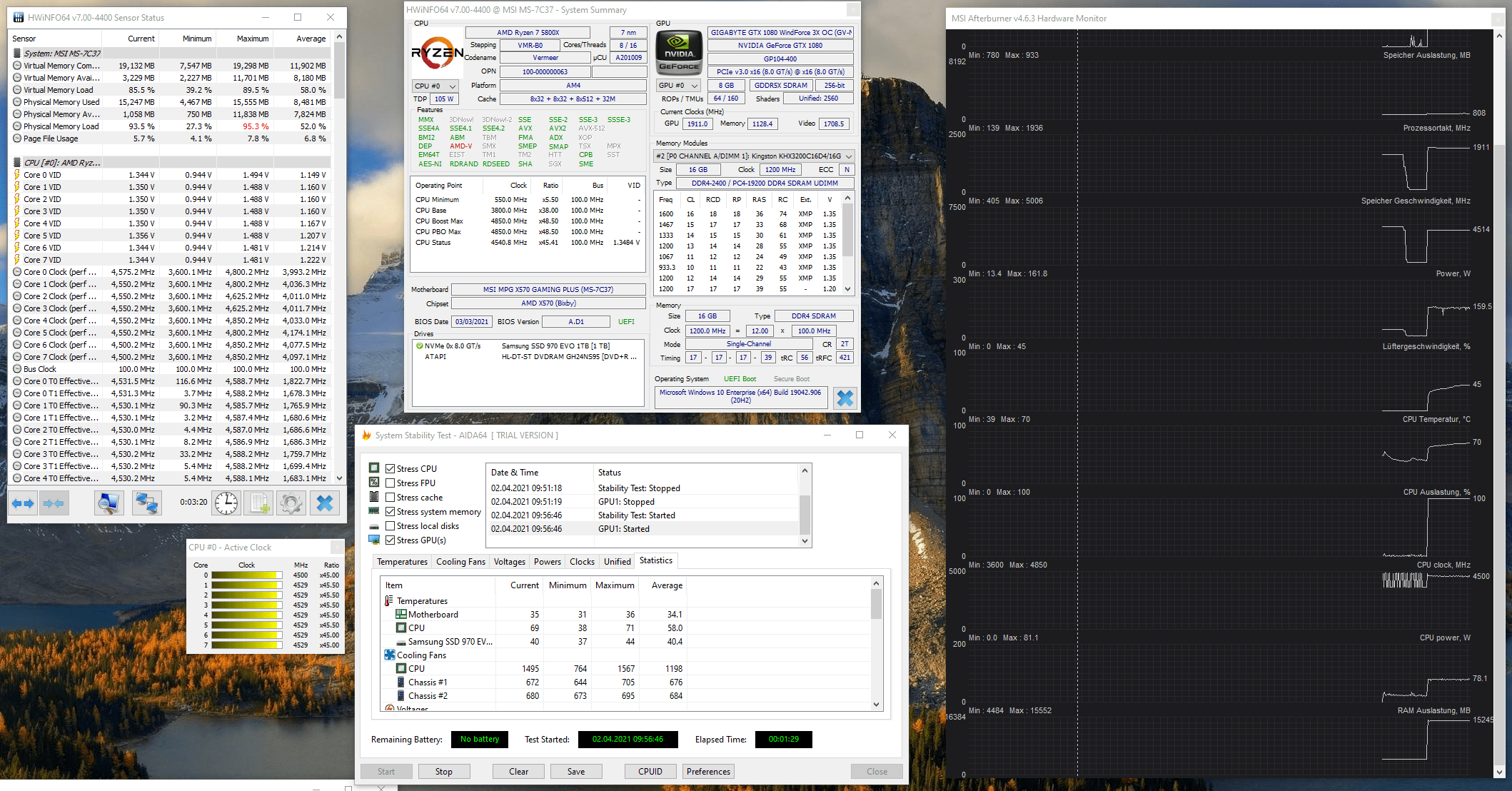Click the Stress CPU chip icon in AIDA64

(x=374, y=468)
